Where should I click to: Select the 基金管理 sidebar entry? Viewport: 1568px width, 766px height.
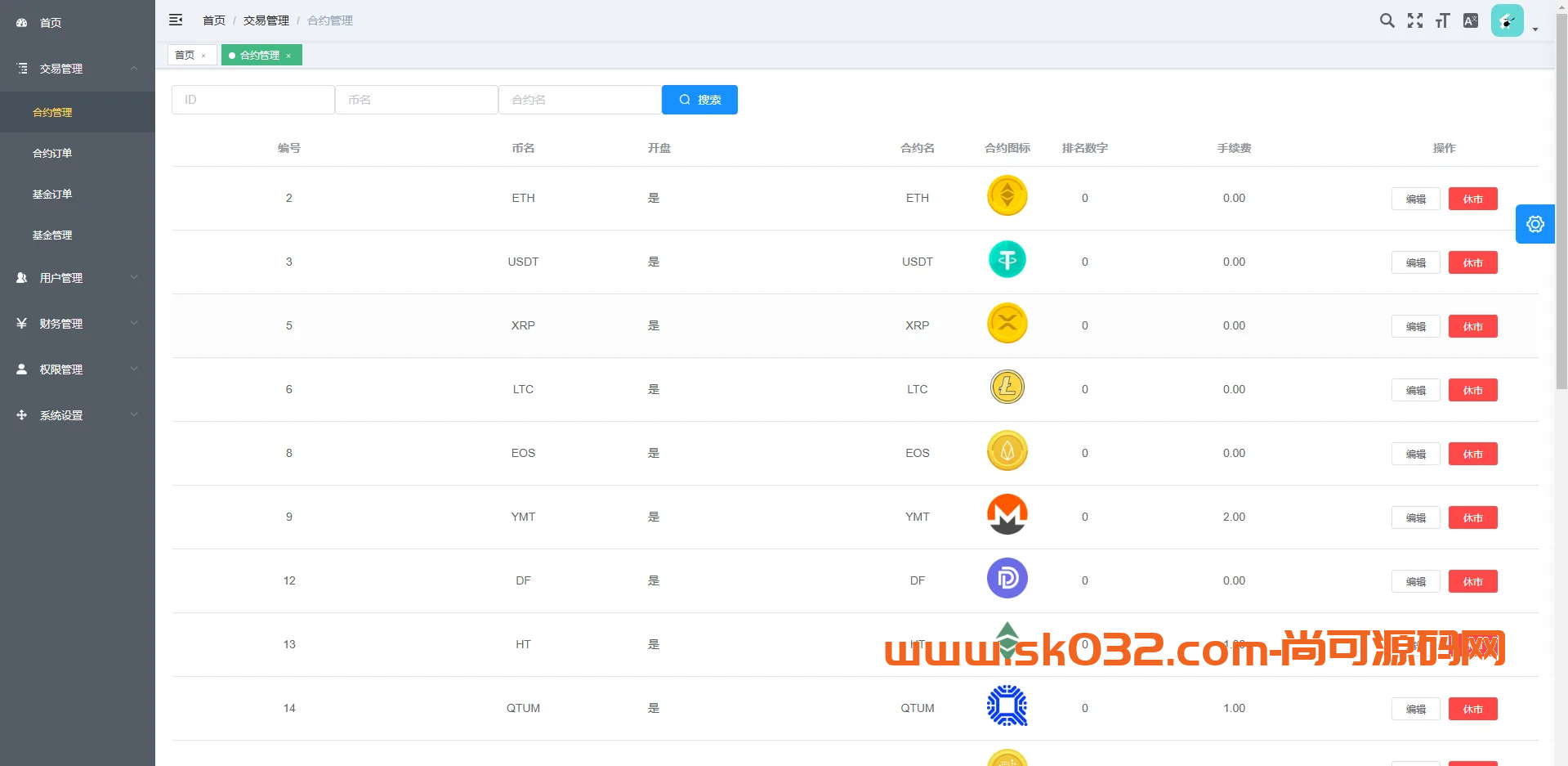(x=51, y=235)
